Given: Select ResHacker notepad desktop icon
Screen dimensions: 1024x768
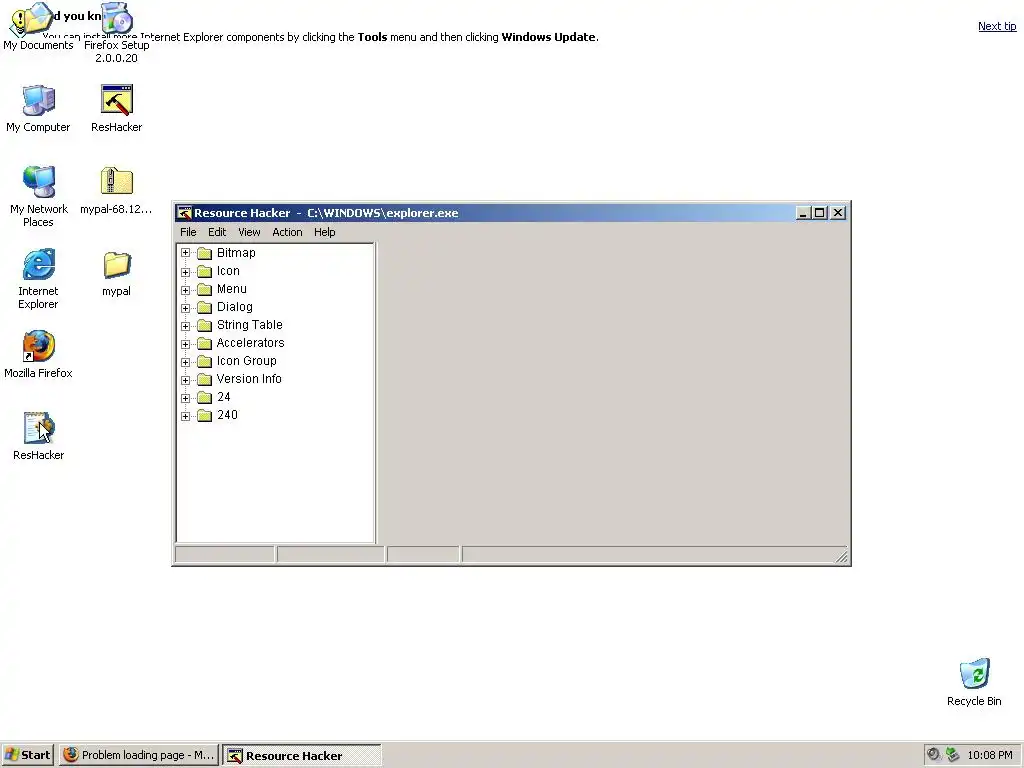Looking at the screenshot, I should coord(39,428).
